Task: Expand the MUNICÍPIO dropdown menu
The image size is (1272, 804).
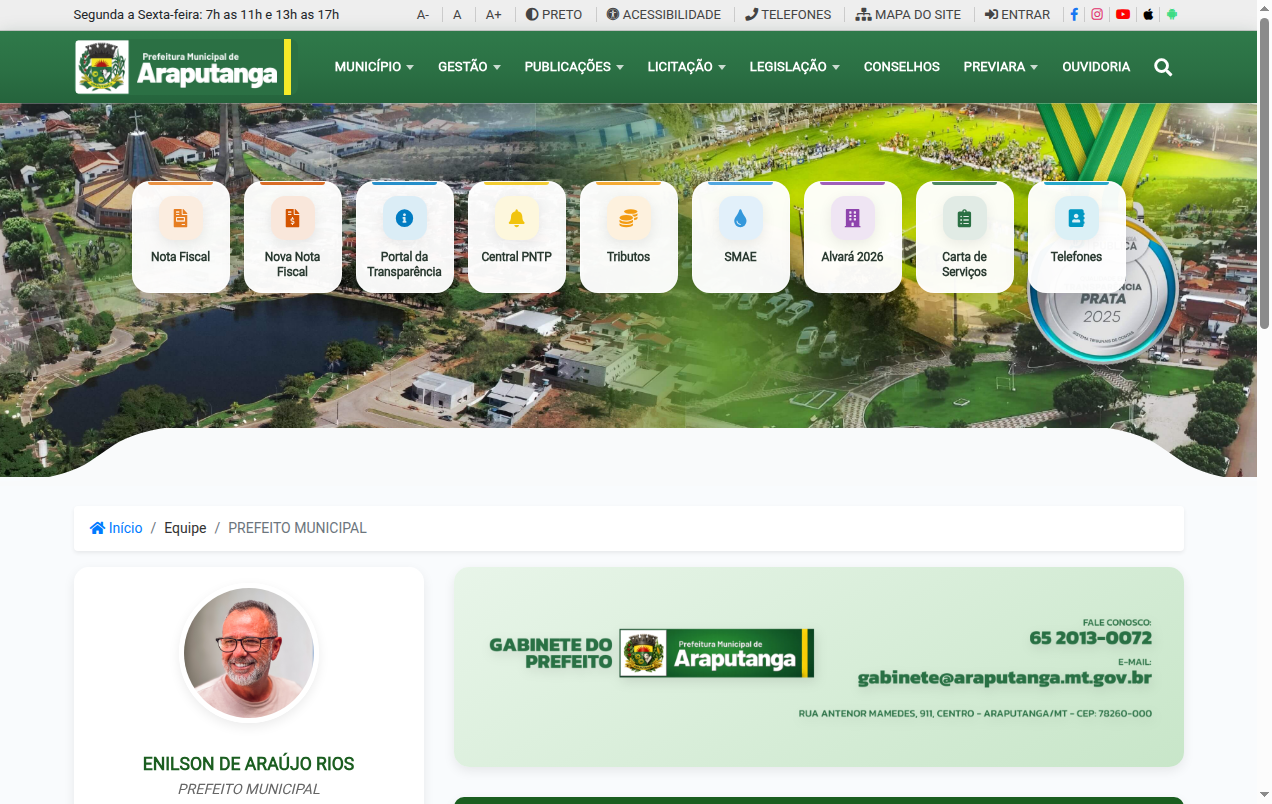Action: tap(374, 67)
